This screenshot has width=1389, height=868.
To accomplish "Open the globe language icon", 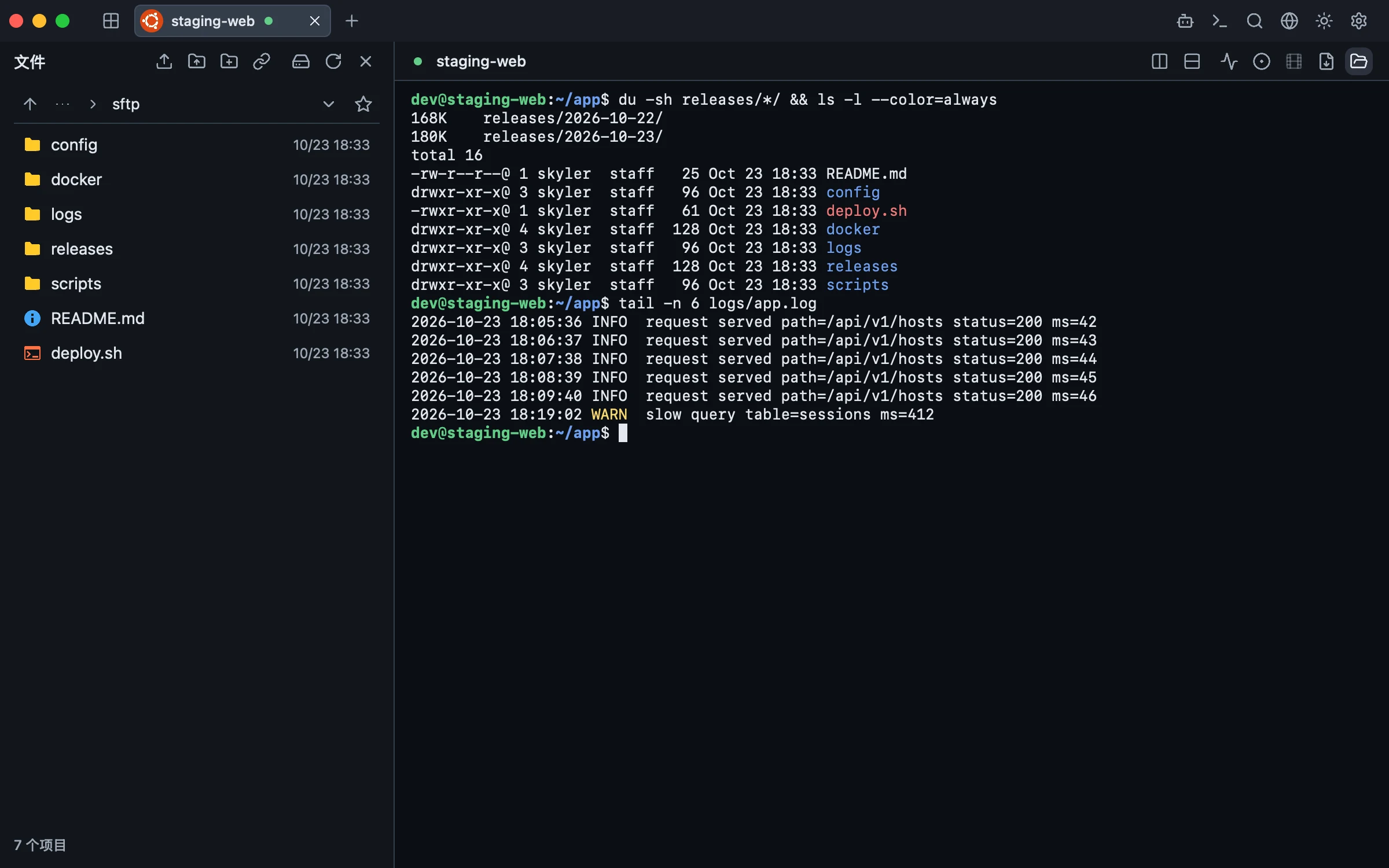I will coord(1289,21).
